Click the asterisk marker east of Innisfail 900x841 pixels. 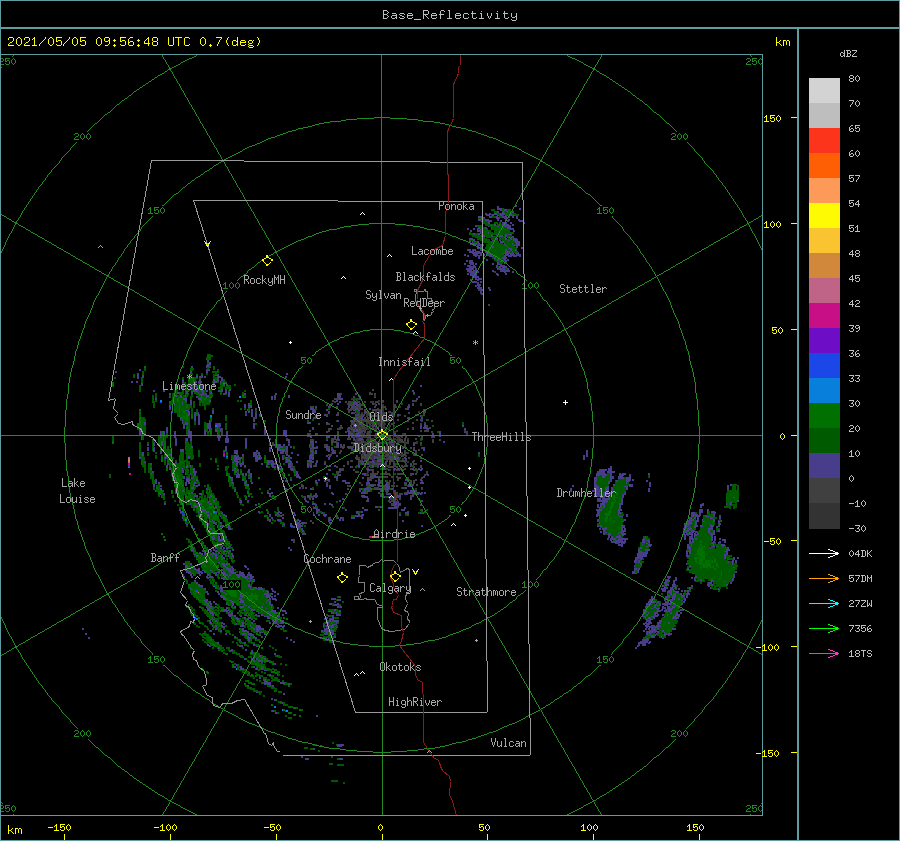475,343
